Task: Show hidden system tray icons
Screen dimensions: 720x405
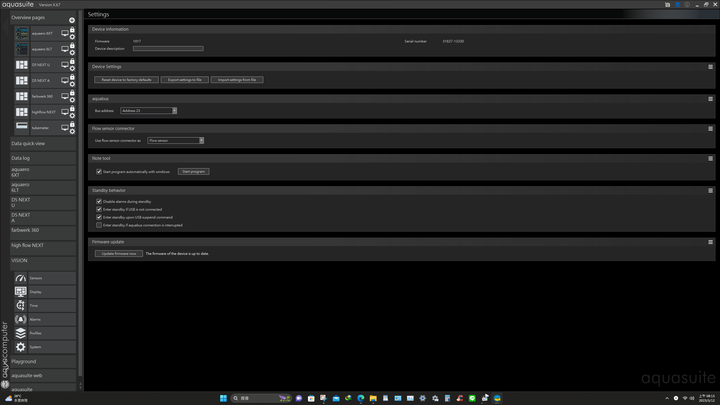Action: coord(667,398)
